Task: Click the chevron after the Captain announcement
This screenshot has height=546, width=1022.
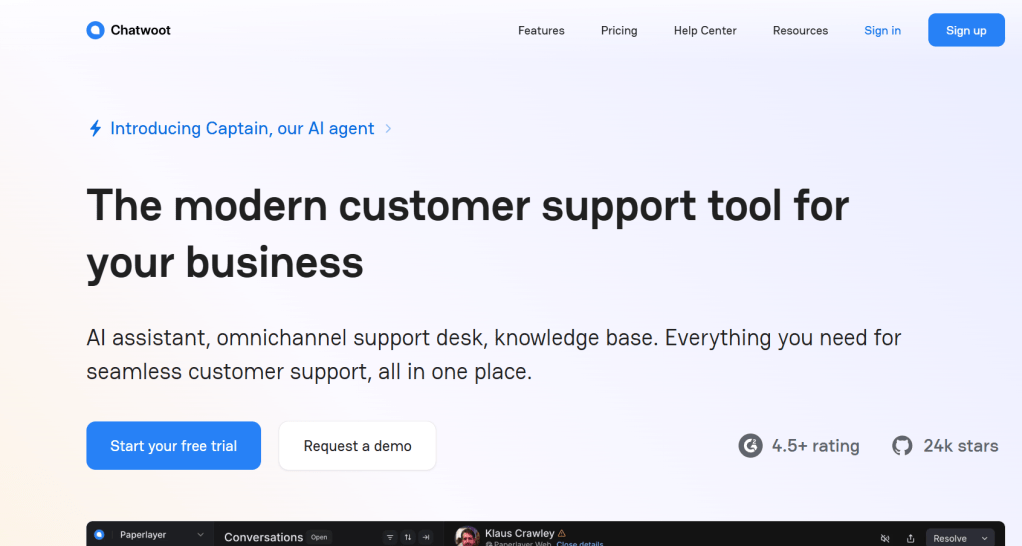Action: click(388, 129)
